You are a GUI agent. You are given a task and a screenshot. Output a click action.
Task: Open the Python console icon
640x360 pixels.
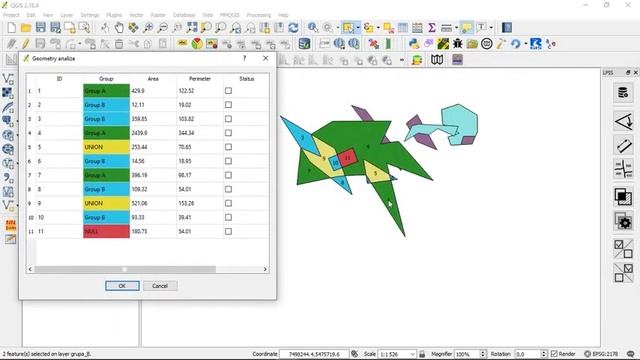coord(414,44)
